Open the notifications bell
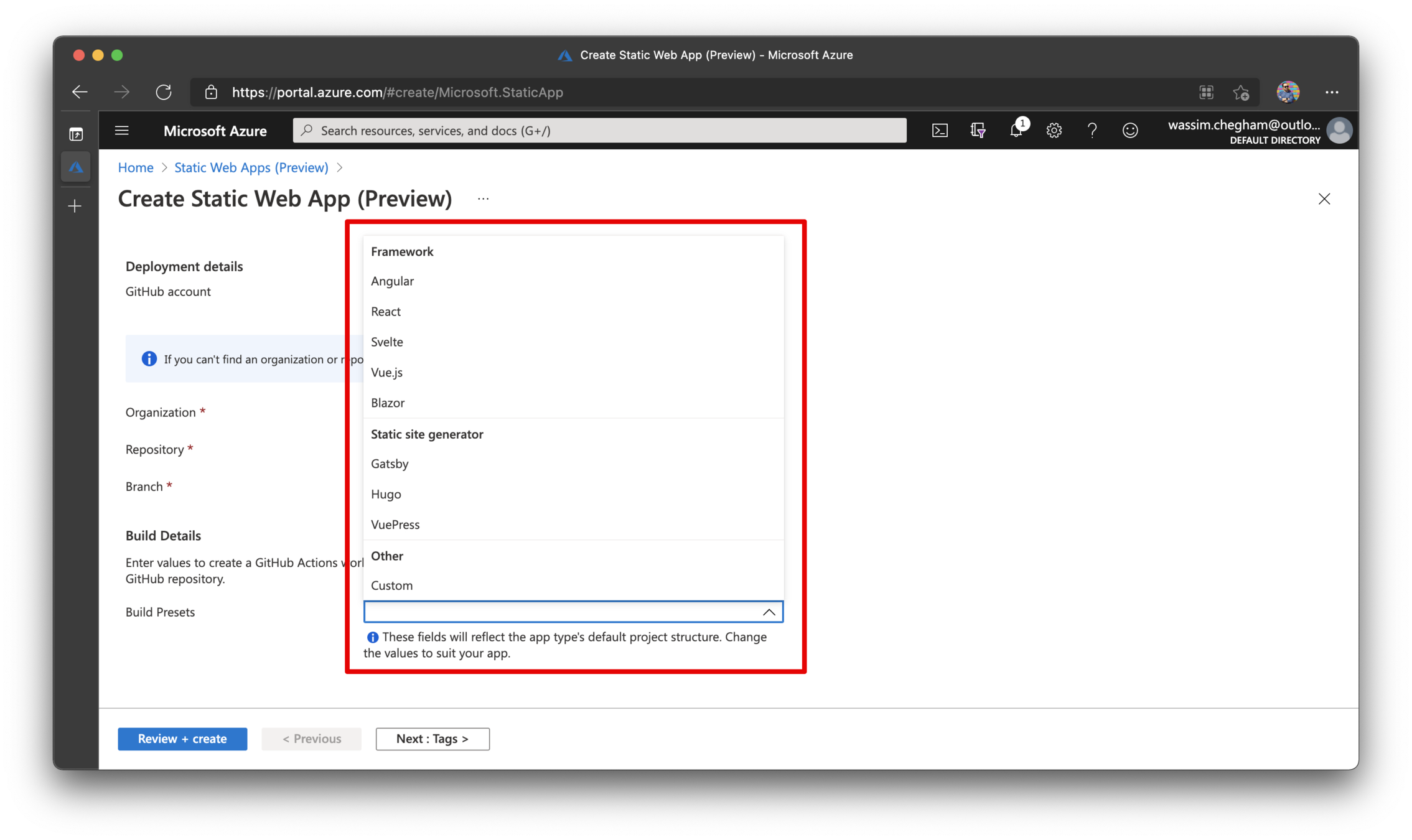This screenshot has height=840, width=1412. click(x=1016, y=130)
